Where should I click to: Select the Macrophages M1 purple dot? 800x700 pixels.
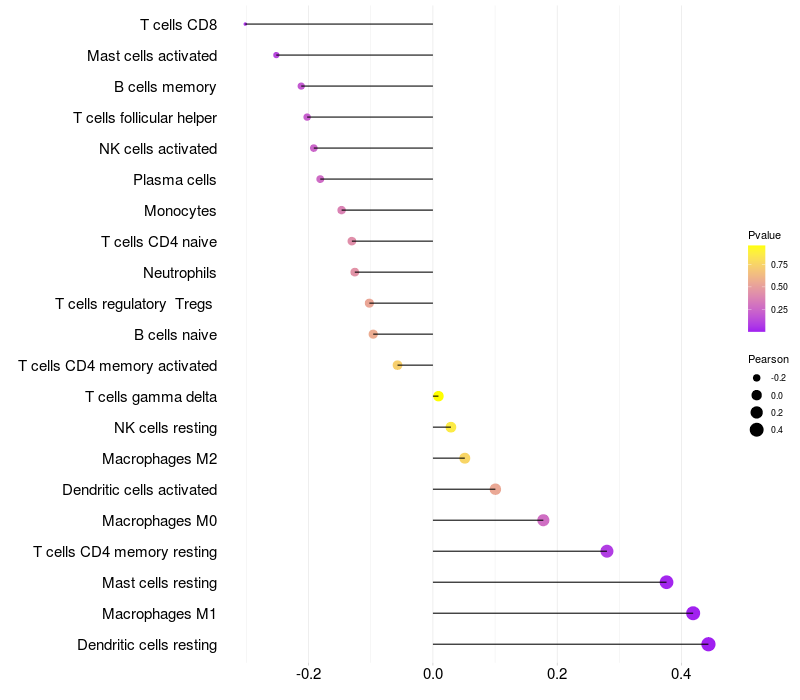point(693,613)
